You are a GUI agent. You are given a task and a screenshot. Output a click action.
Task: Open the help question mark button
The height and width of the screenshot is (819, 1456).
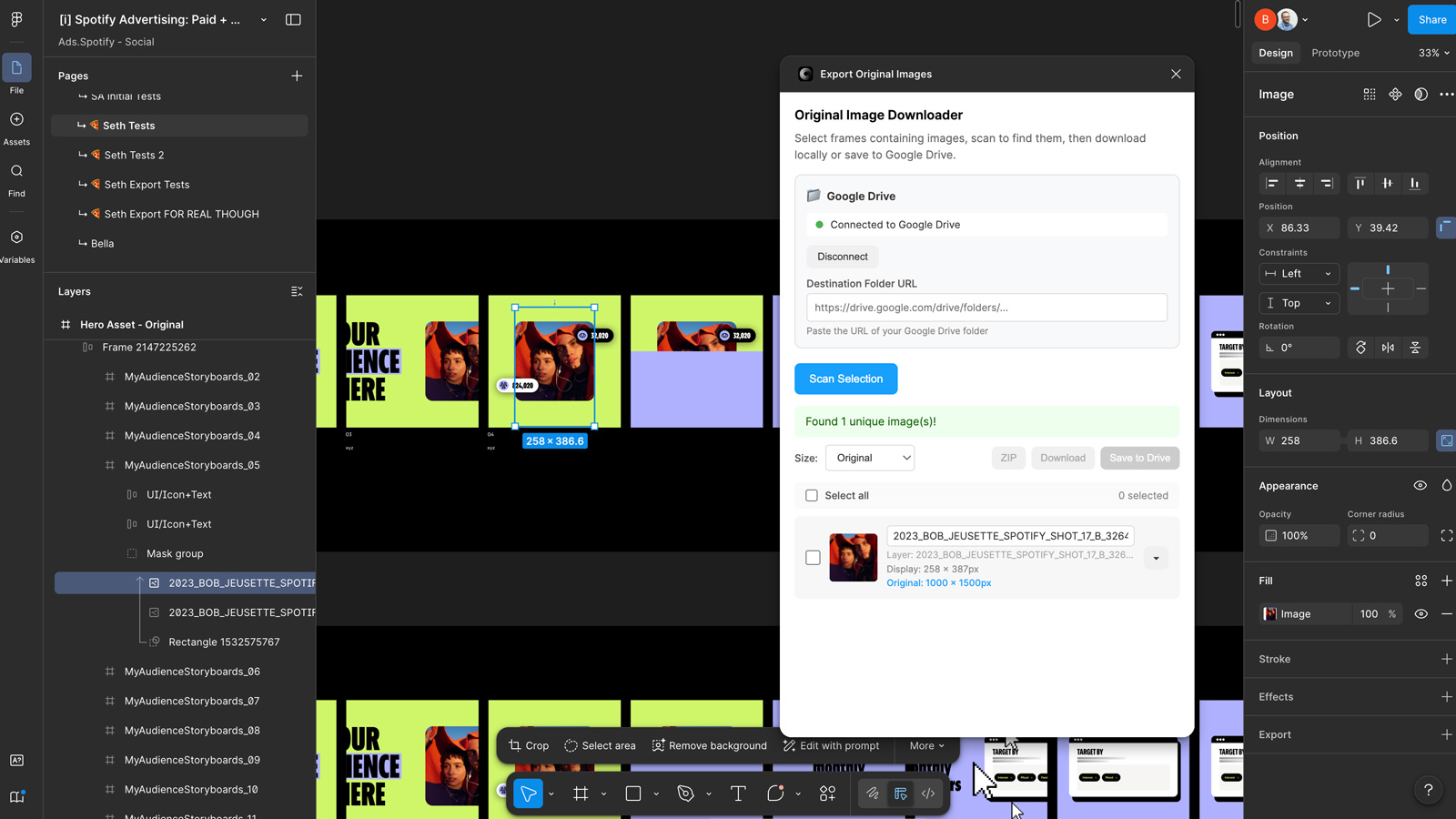coord(1429,790)
